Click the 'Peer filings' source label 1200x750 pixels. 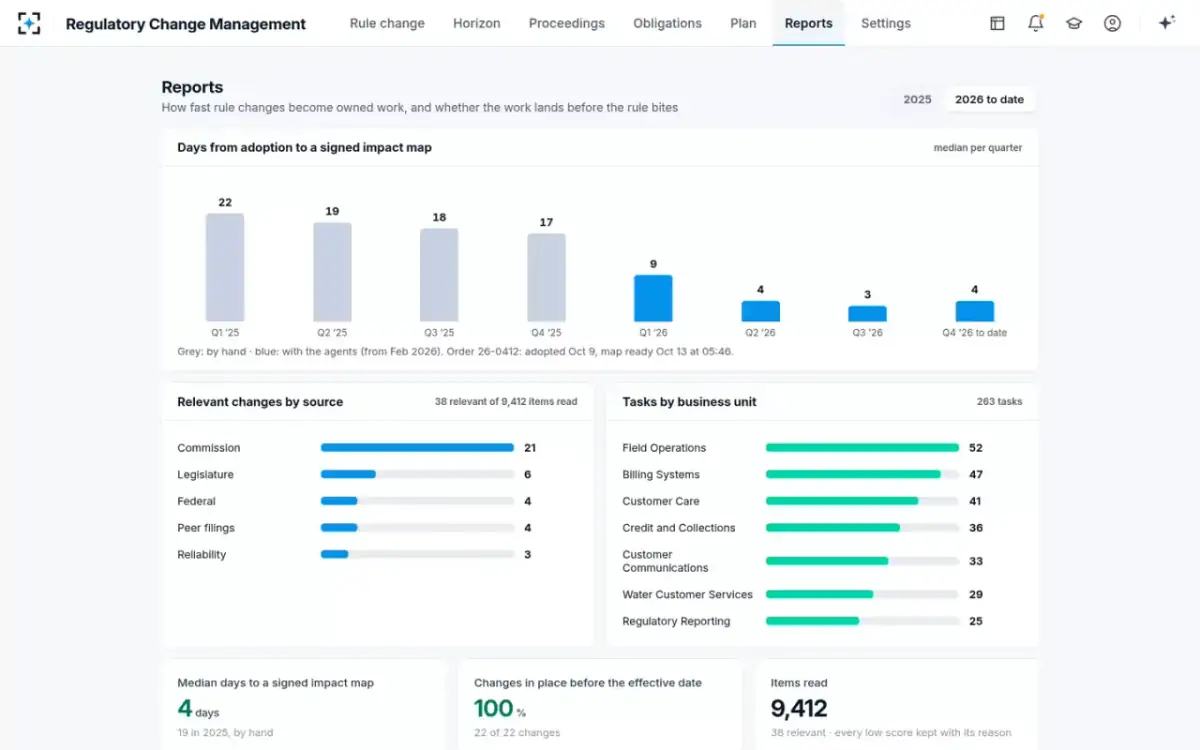pyautogui.click(x=206, y=528)
